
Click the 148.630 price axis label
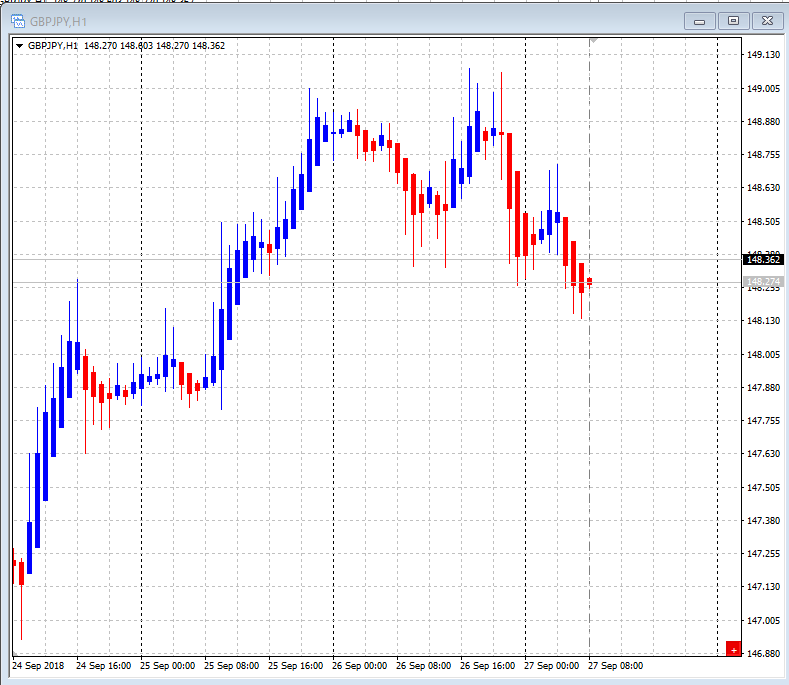[x=763, y=188]
